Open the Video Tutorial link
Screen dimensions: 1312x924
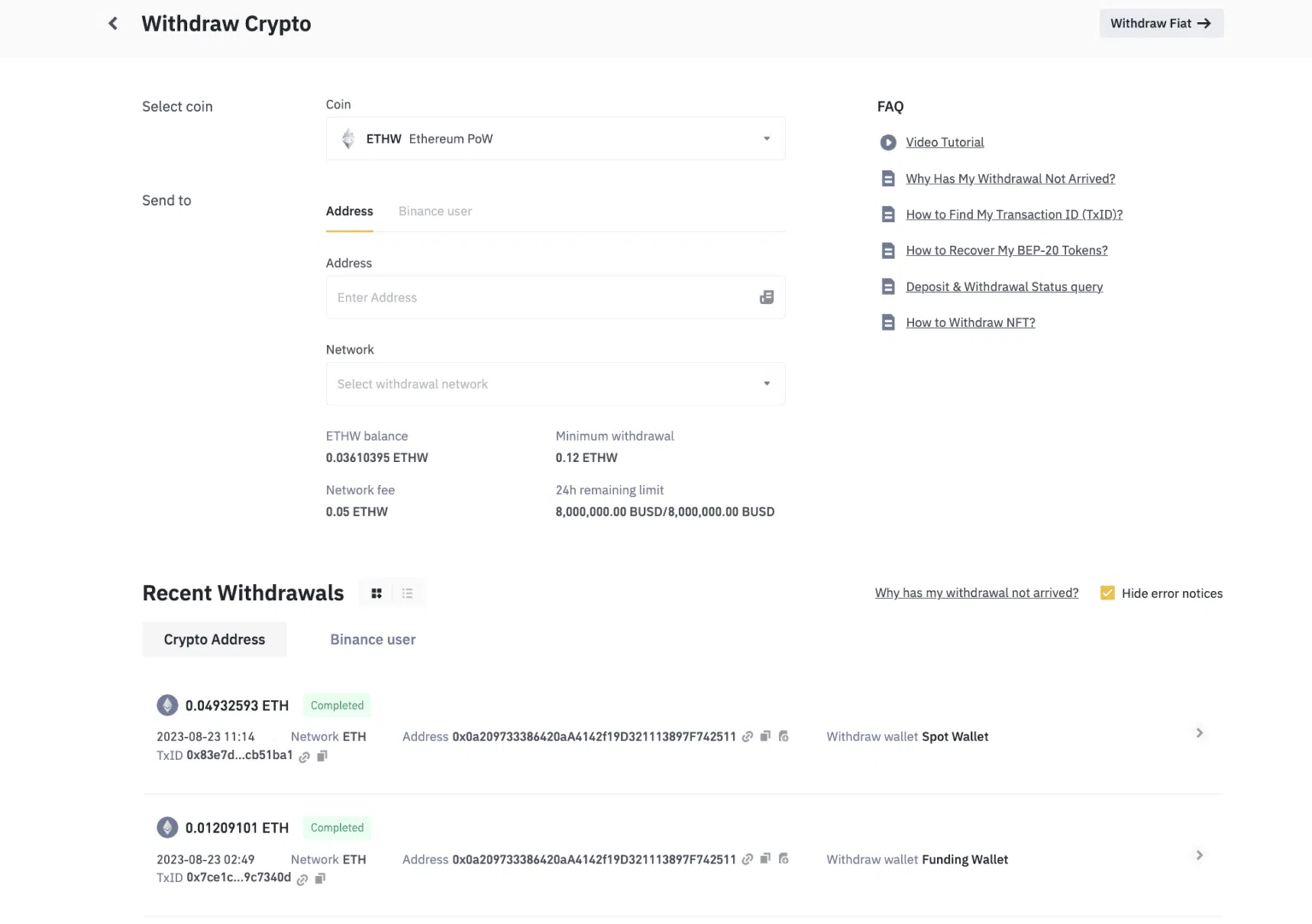[x=945, y=143]
